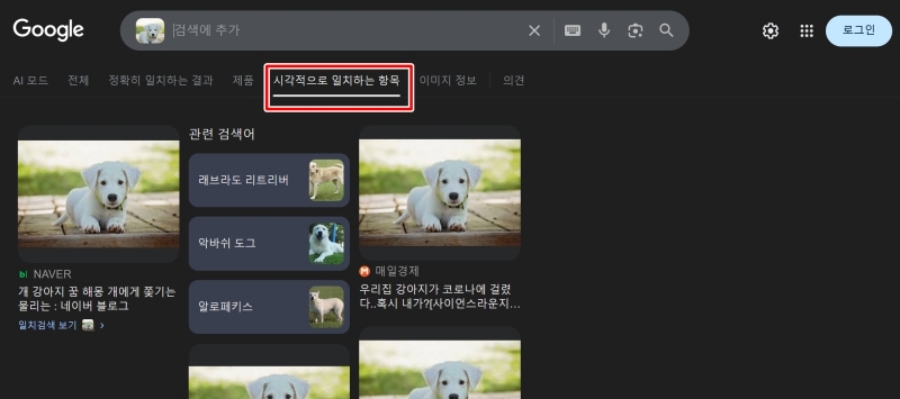Select related search 악바쉬 도그

click(269, 243)
